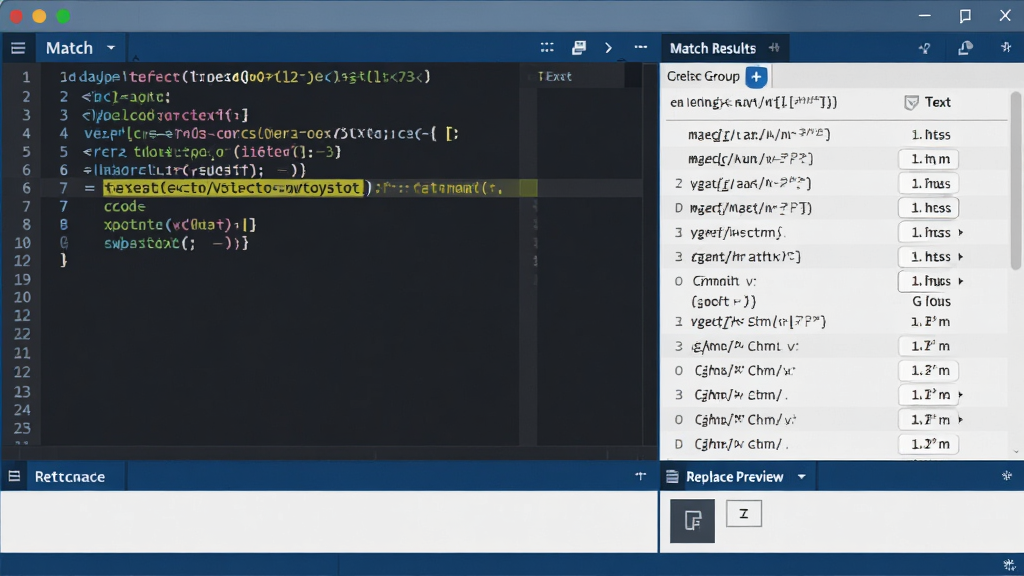Click the save disk icon in the editor toolbar
Screen dimensions: 1024x576
(x=579, y=48)
